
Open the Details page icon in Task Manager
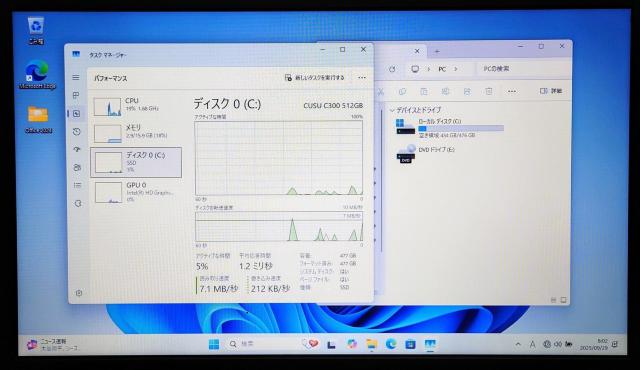click(77, 186)
